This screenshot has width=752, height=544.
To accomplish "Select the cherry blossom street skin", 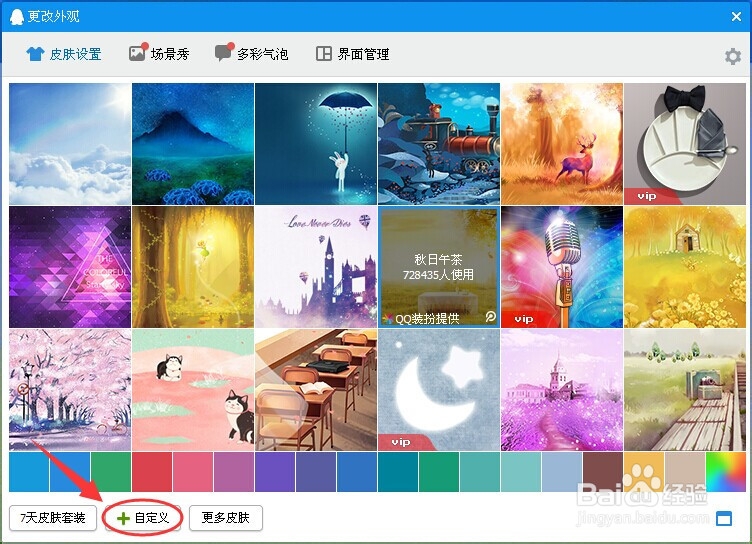I will [70, 390].
